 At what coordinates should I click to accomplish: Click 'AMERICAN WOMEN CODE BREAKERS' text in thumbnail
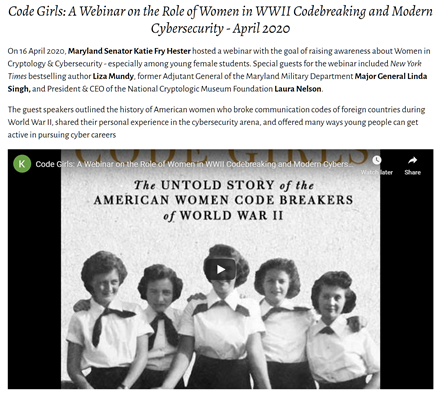click(x=223, y=200)
